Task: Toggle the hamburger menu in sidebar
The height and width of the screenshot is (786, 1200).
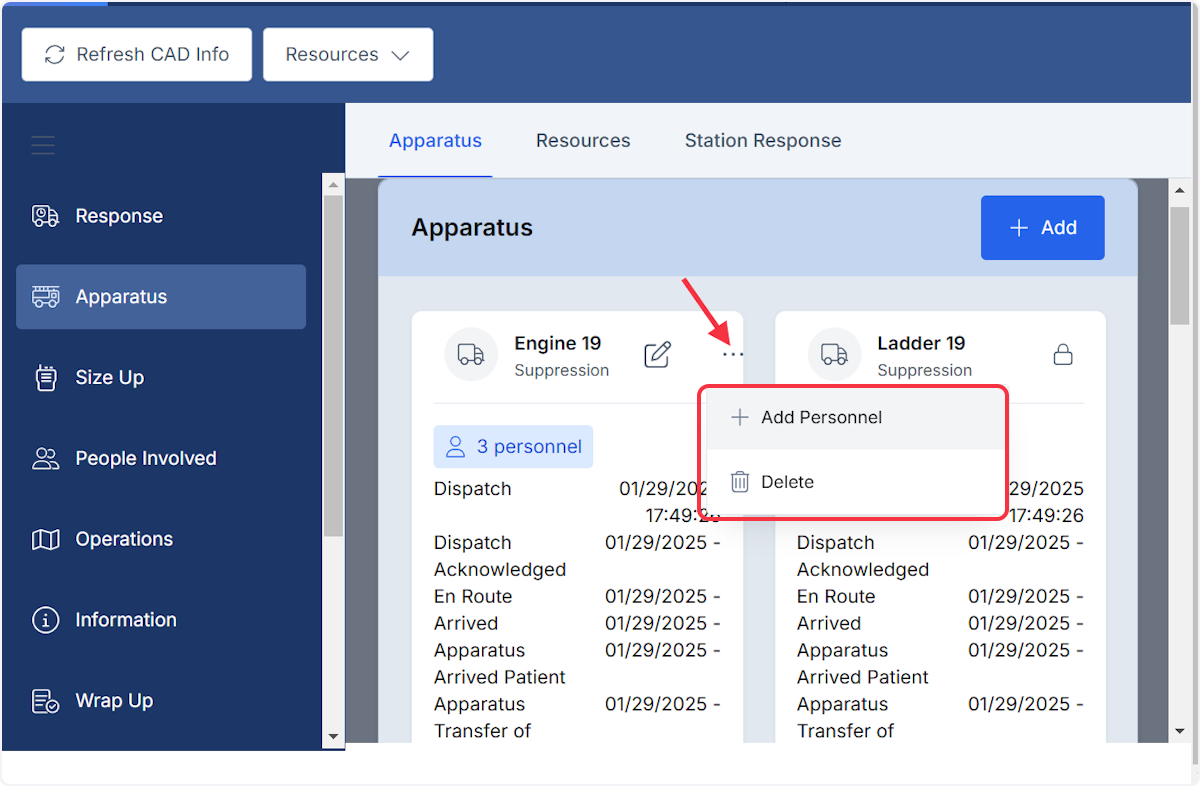Action: pyautogui.click(x=43, y=146)
